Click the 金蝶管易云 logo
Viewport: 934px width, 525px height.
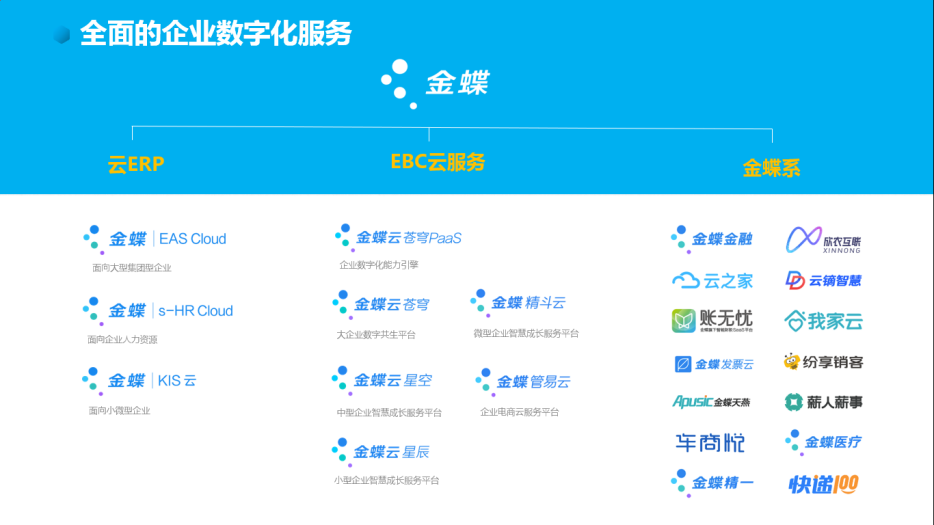pyautogui.click(x=523, y=382)
